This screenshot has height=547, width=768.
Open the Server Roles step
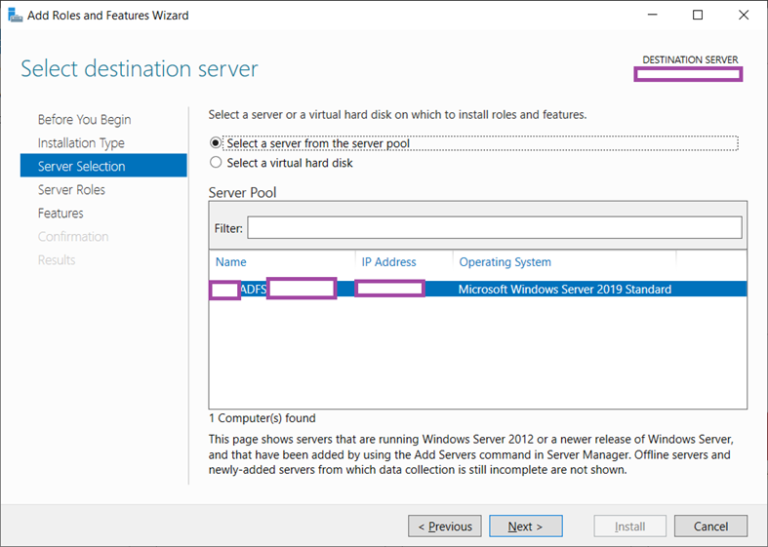(72, 190)
